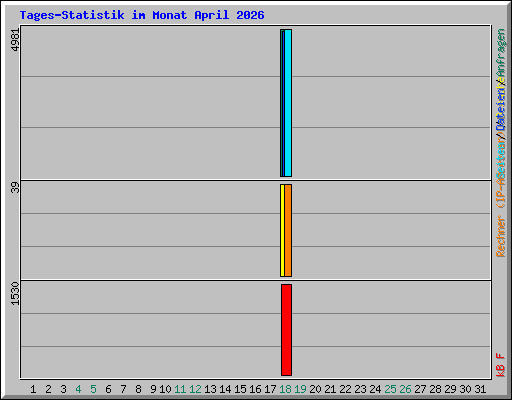512x400 pixels.
Task: Click green day number 25 on the x-axis
Action: (390, 389)
